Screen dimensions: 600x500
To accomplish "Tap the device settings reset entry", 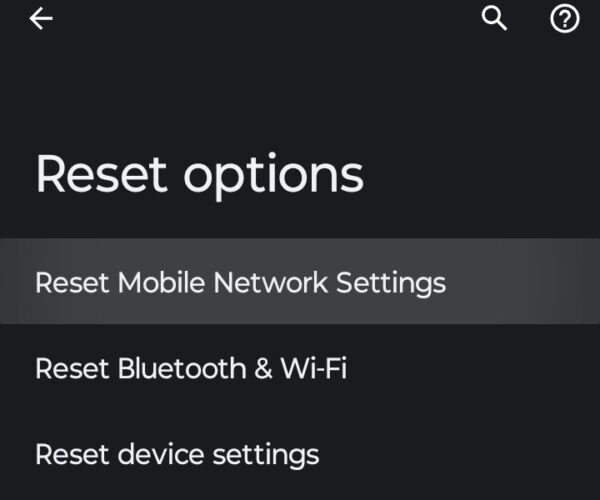I will tap(177, 454).
